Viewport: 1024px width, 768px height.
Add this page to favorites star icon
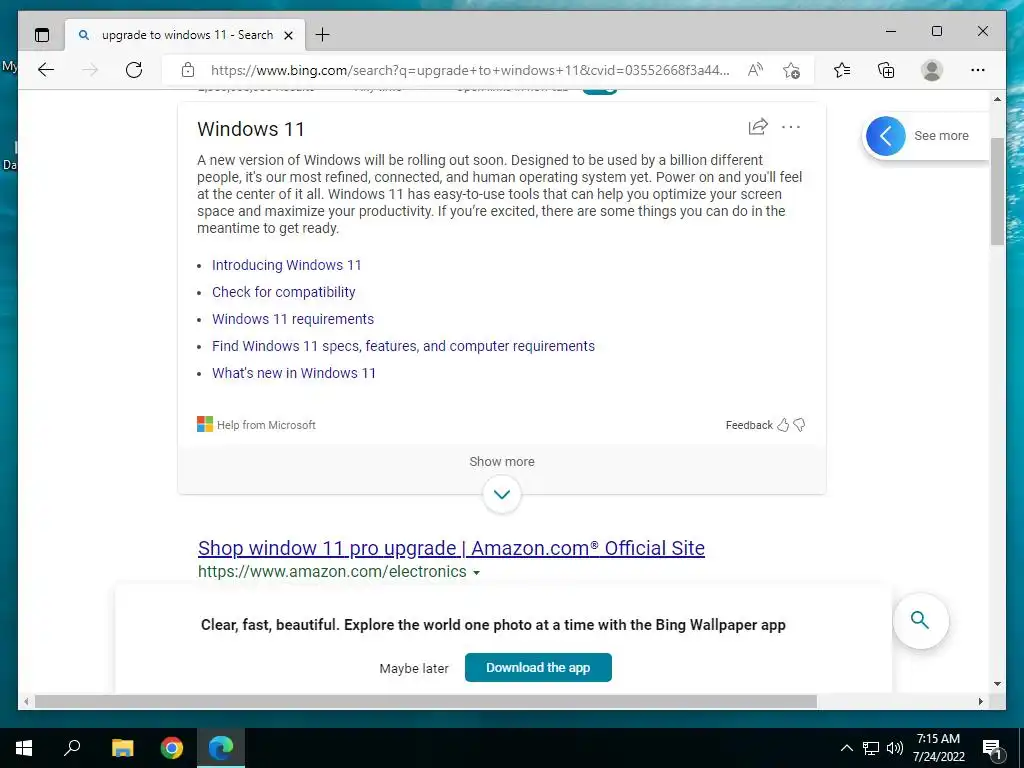[x=792, y=70]
